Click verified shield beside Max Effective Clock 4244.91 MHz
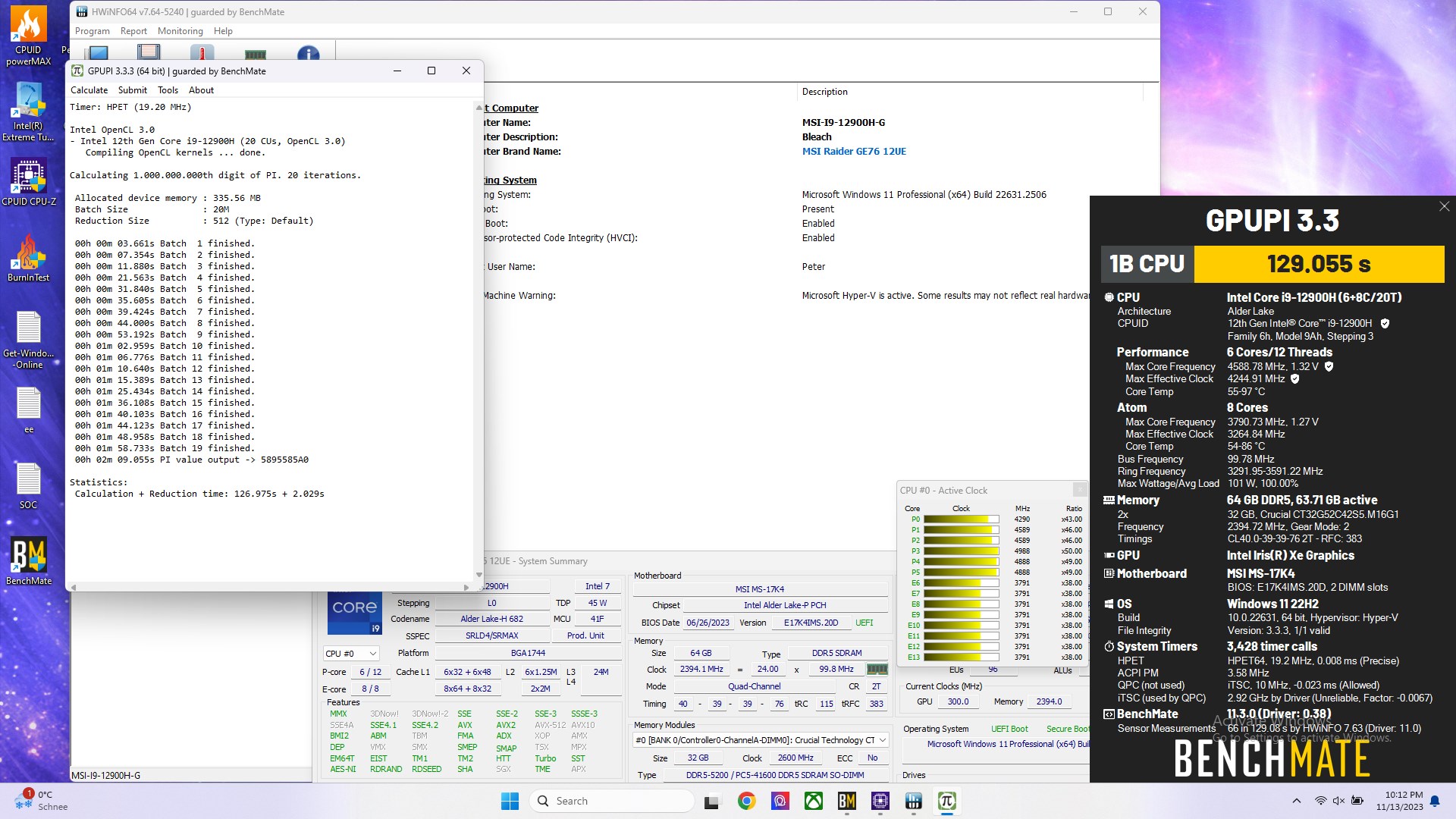1456x819 pixels. point(1294,378)
